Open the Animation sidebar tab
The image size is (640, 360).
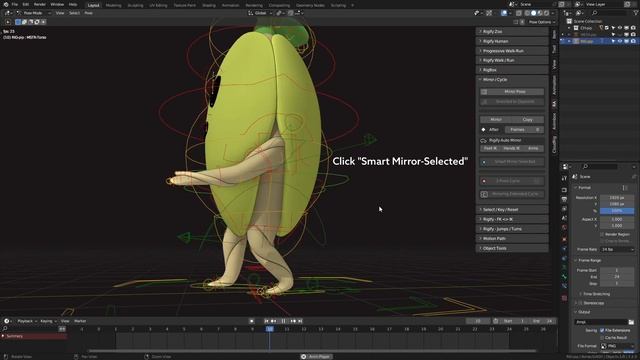click(x=554, y=84)
